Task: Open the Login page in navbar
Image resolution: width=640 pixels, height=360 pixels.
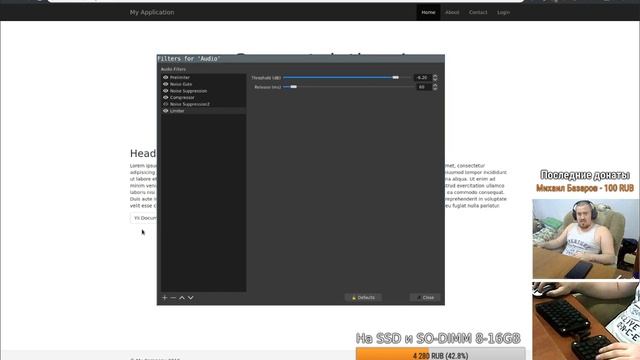Action: point(503,12)
